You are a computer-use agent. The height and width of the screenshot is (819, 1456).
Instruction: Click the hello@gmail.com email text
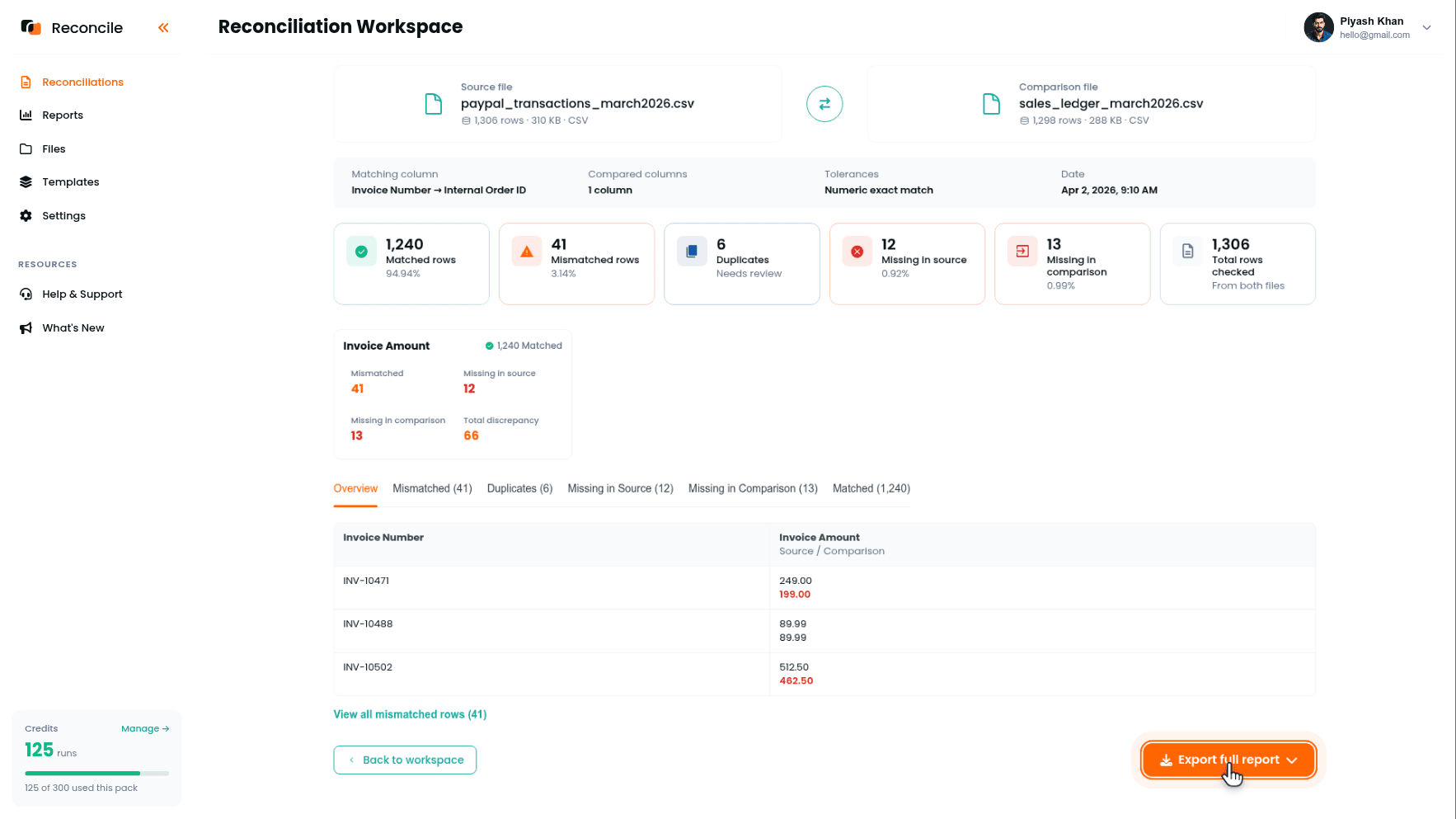click(x=1374, y=35)
